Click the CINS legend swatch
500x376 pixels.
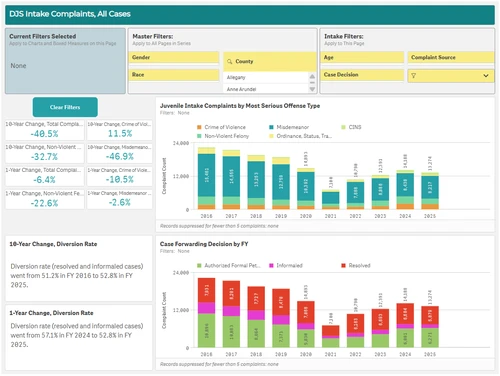coord(343,127)
